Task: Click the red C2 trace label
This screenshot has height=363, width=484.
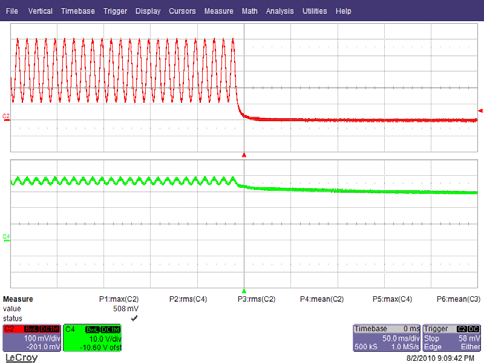Action: click(6, 117)
